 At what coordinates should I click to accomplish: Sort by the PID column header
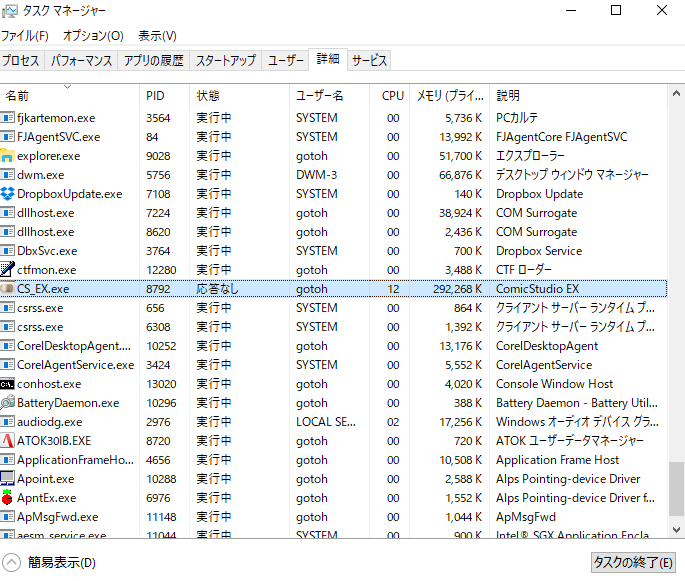164,96
